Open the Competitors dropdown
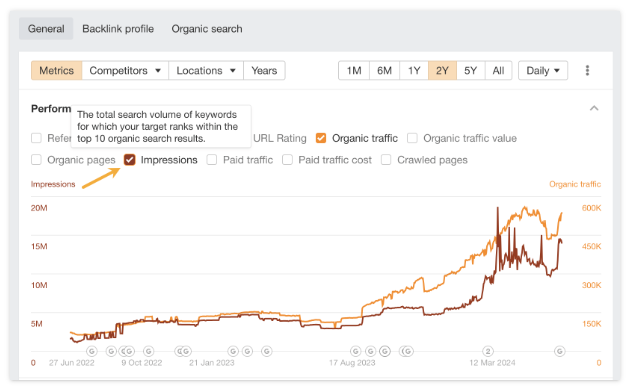Screen dimensions: 631x388 pyautogui.click(x=125, y=70)
